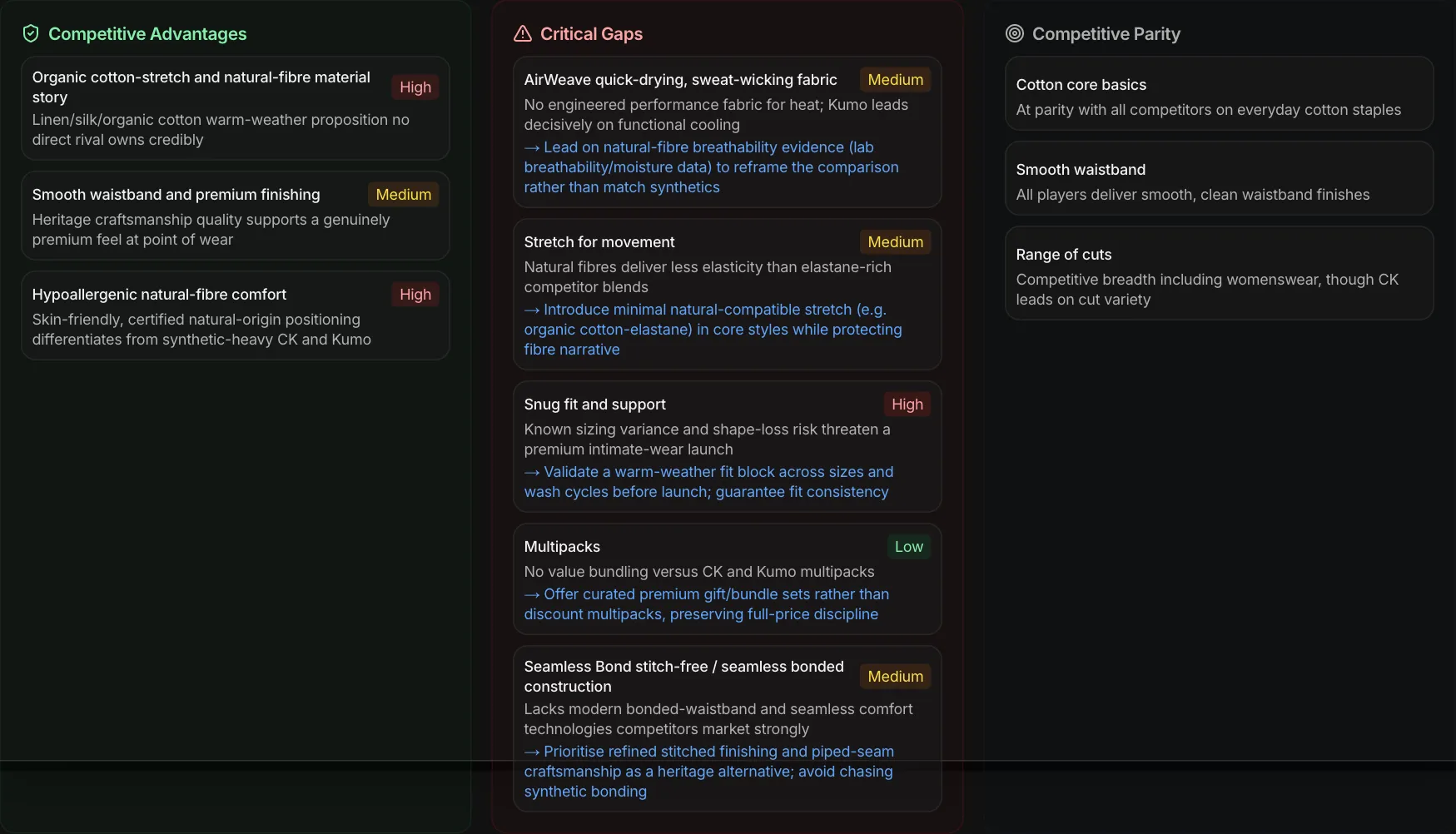The image size is (1456, 834).
Task: Open the Snug fit and support title
Action: pyautogui.click(x=595, y=405)
